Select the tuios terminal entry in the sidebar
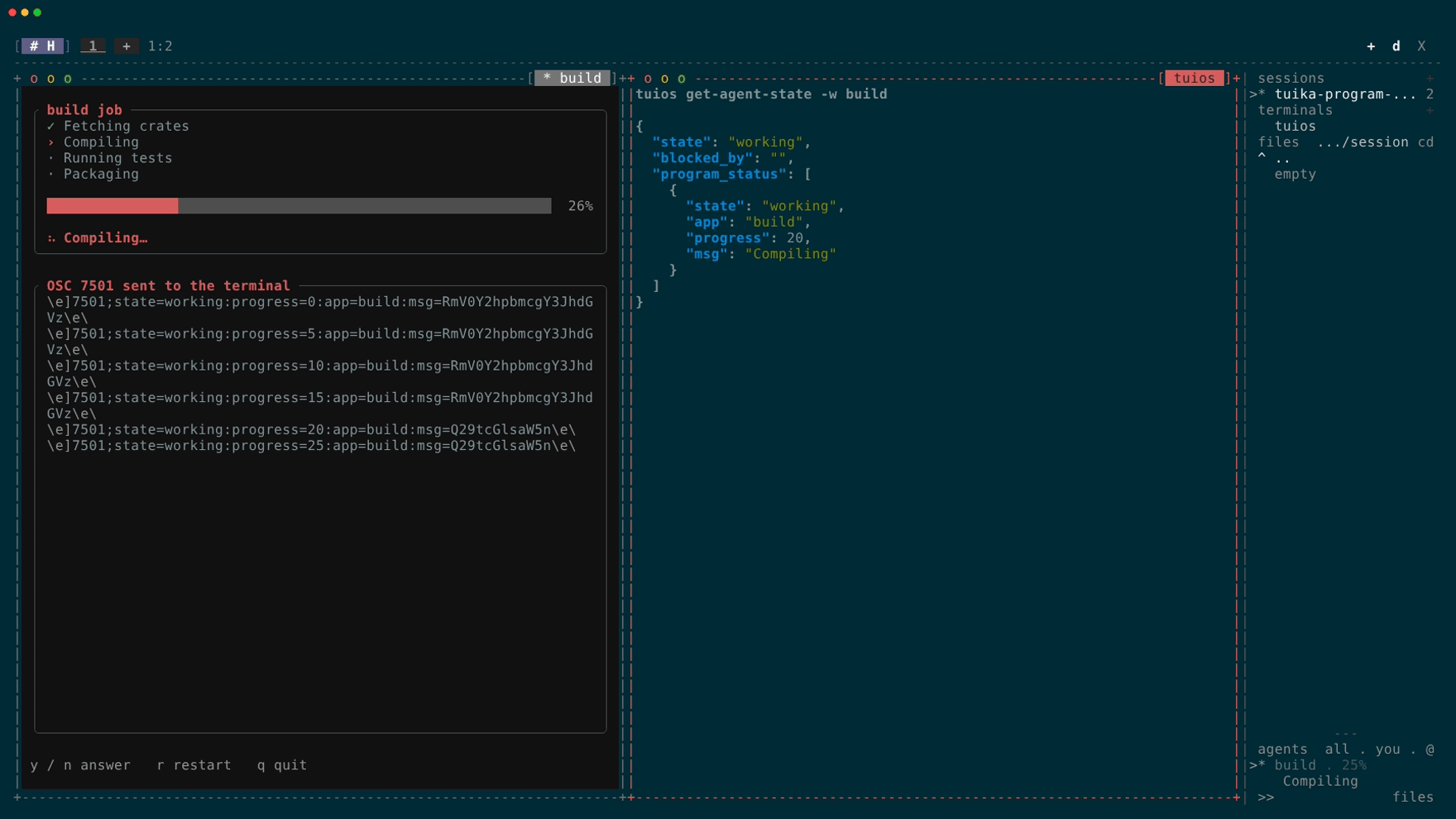Image resolution: width=1456 pixels, height=819 pixels. pos(1295,127)
